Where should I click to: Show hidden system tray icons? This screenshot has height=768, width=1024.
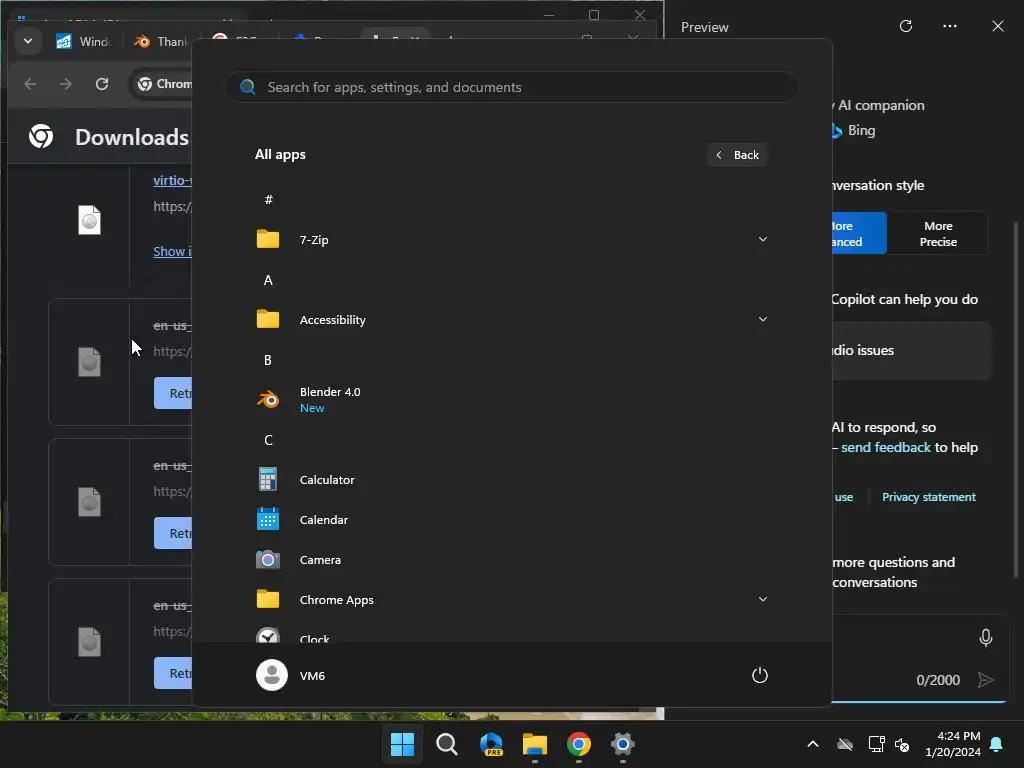click(x=813, y=744)
